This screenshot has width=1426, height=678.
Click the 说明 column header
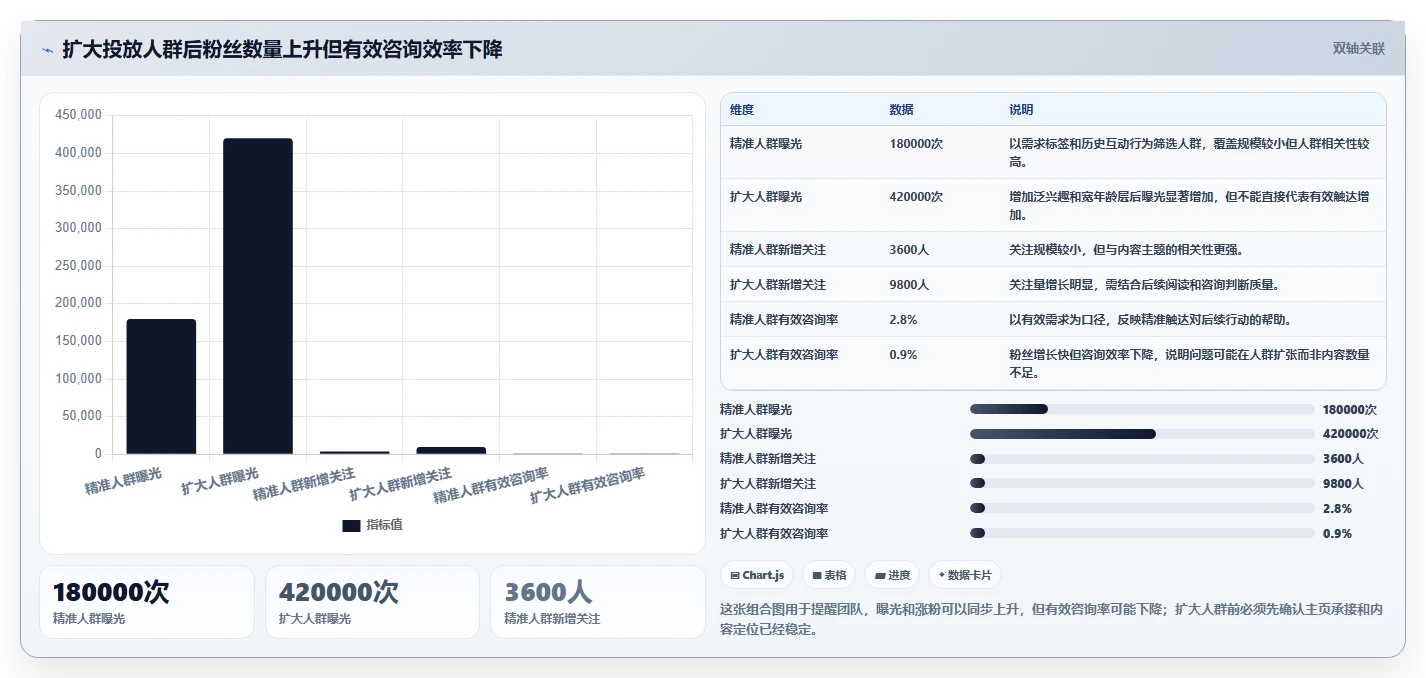(1021, 110)
